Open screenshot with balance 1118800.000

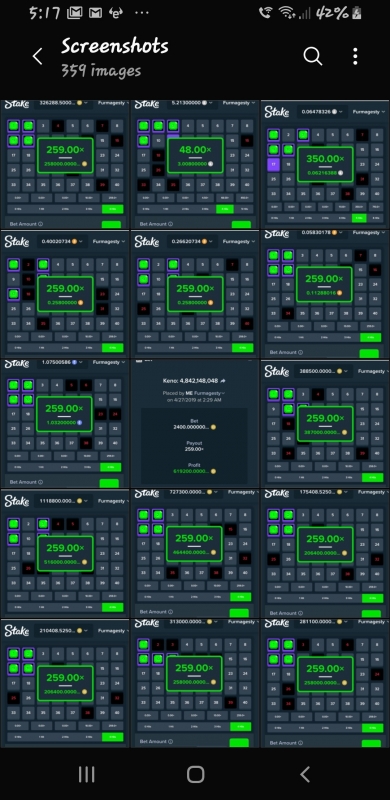tap(65, 554)
